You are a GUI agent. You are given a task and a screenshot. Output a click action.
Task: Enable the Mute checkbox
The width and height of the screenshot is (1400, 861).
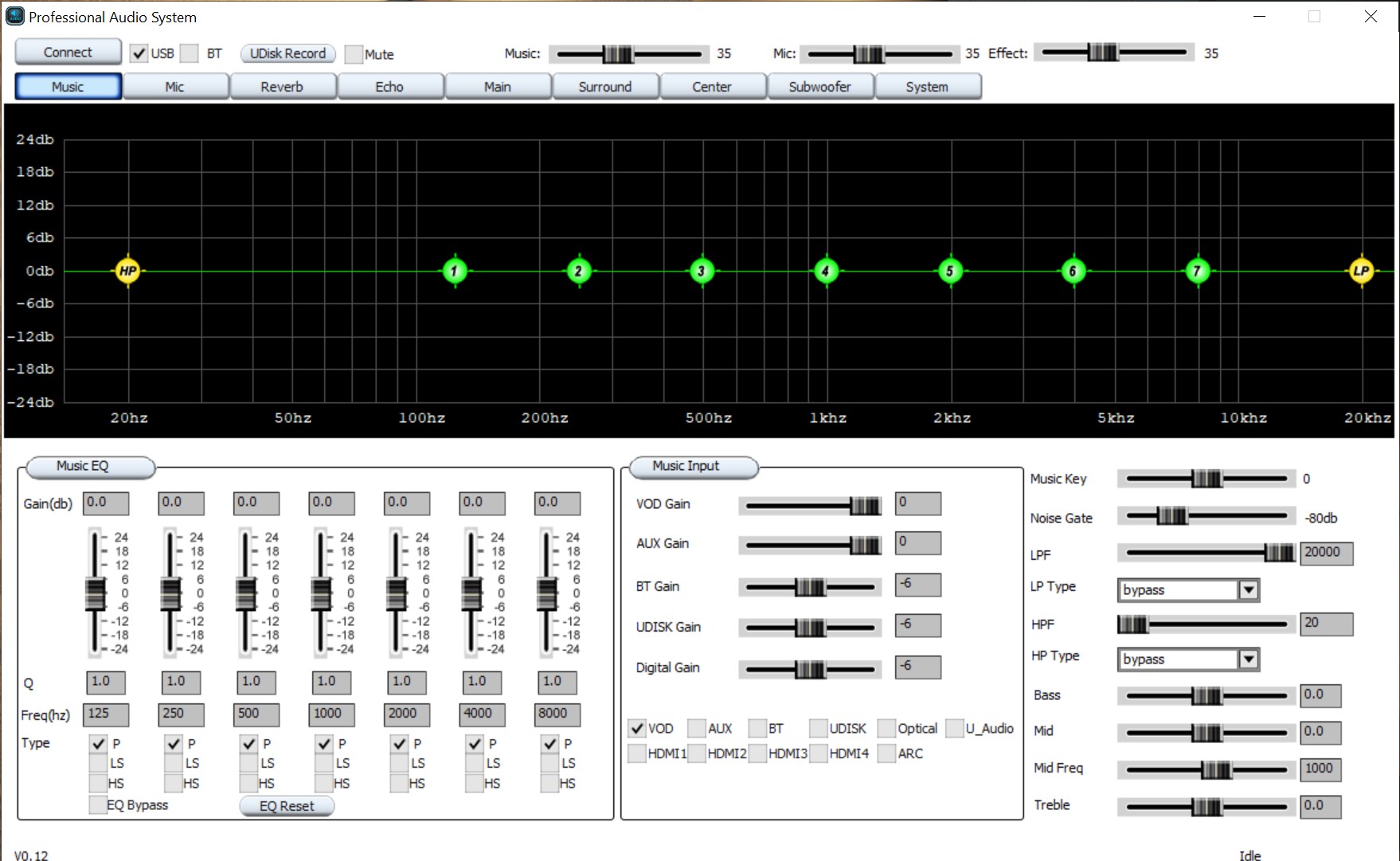354,54
